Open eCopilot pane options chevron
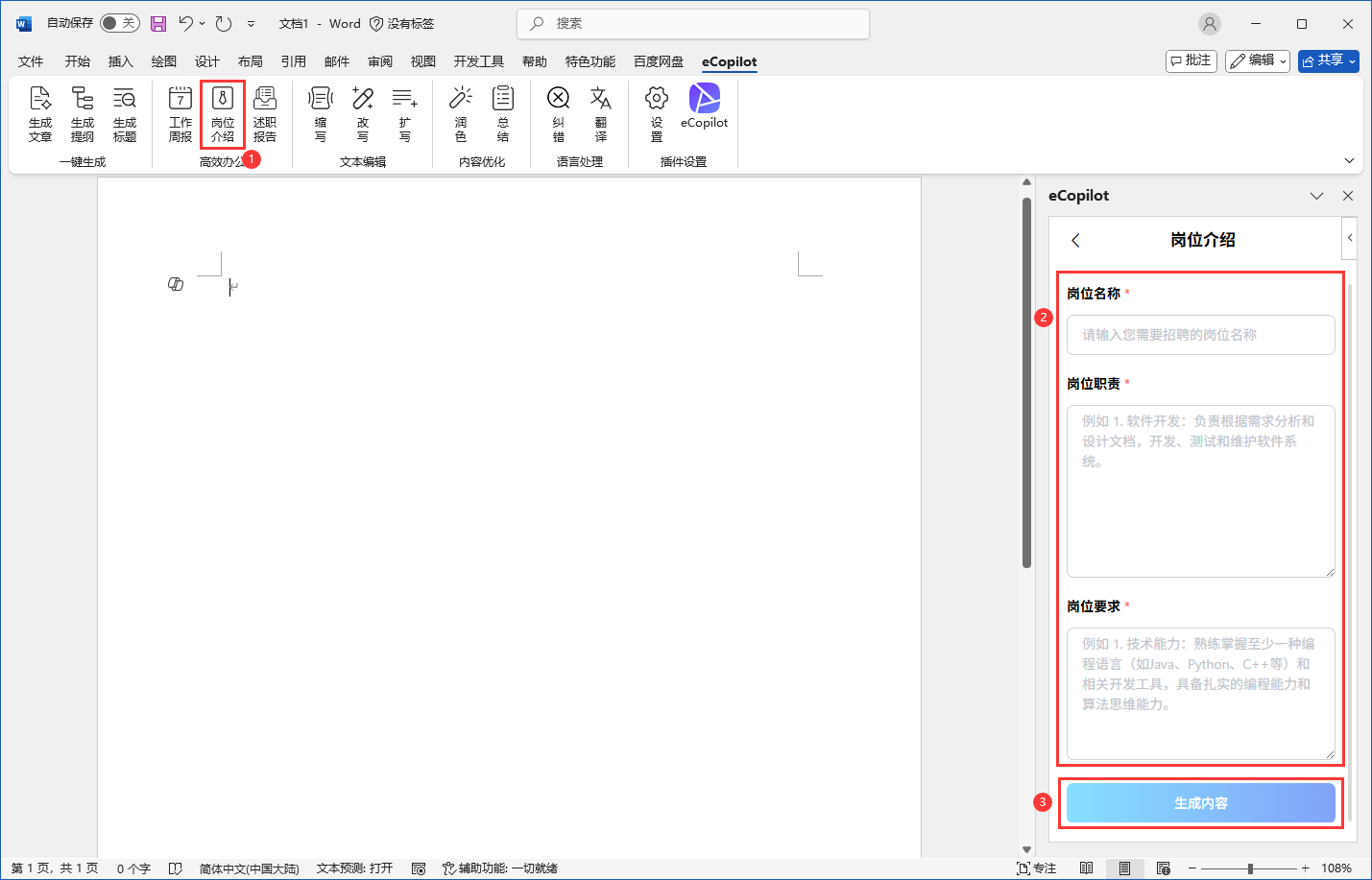This screenshot has height=880, width=1372. [x=1316, y=196]
